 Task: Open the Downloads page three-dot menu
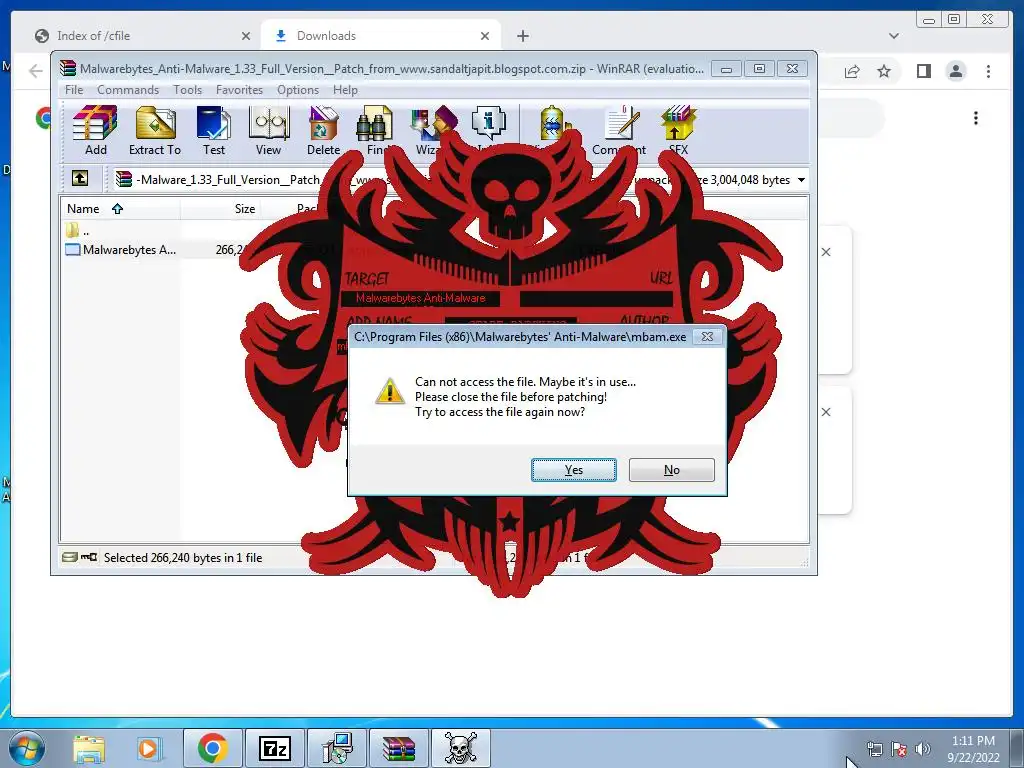(976, 118)
